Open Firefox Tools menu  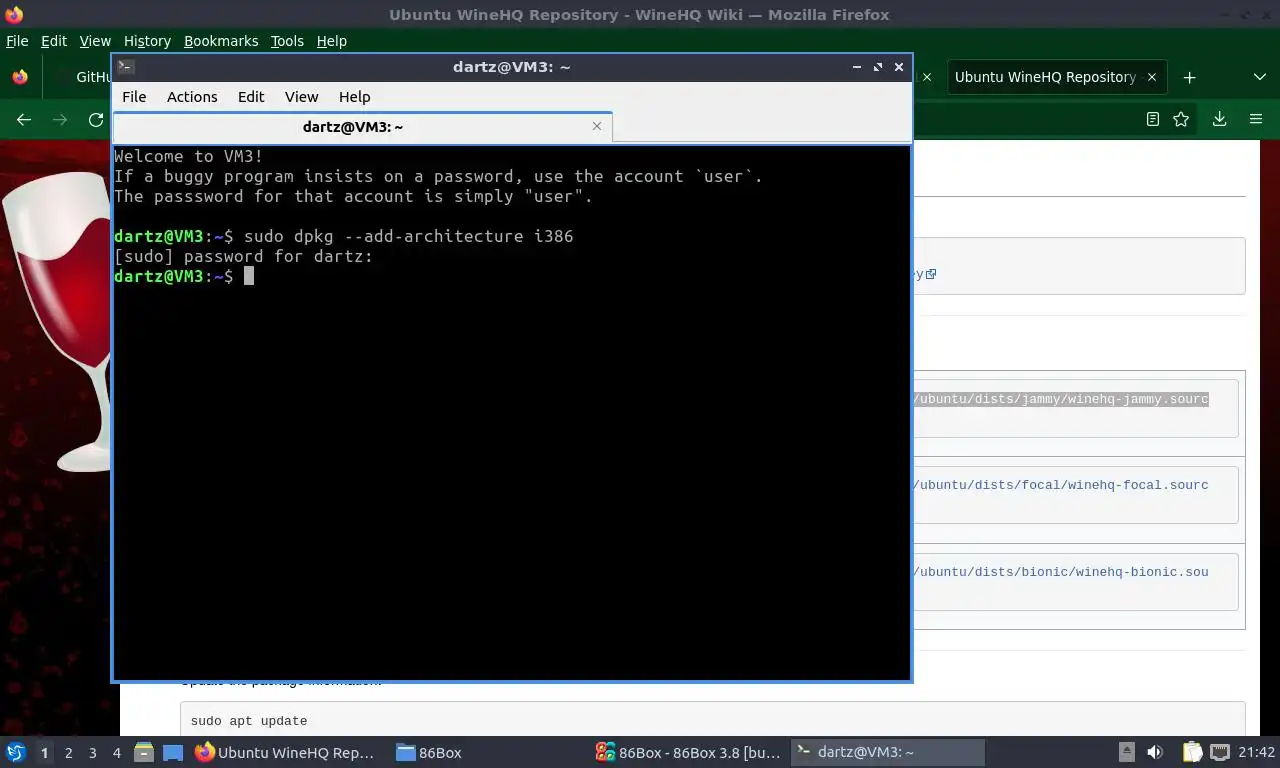[287, 41]
